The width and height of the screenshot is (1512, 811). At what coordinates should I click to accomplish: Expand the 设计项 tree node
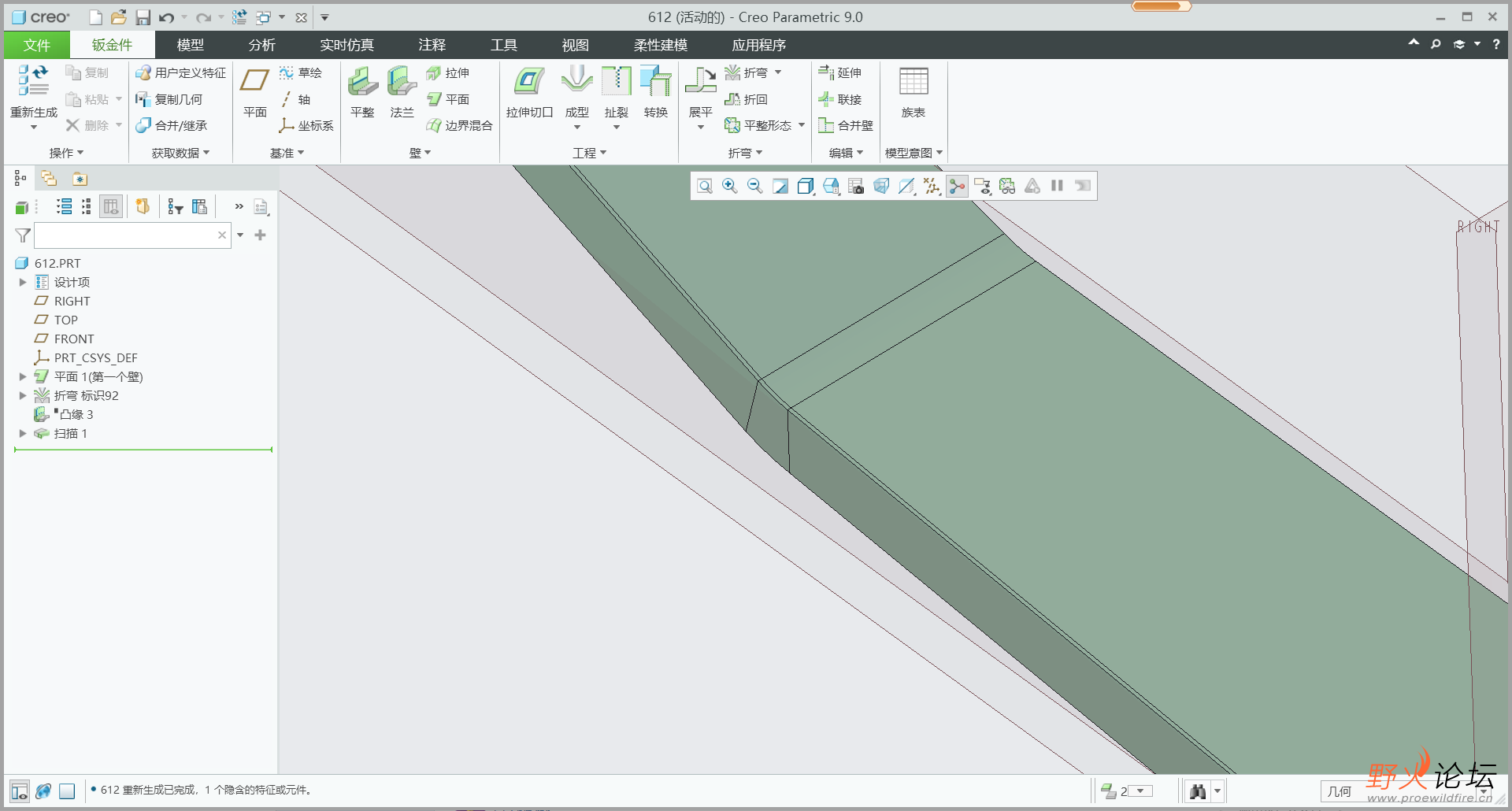pyautogui.click(x=23, y=282)
